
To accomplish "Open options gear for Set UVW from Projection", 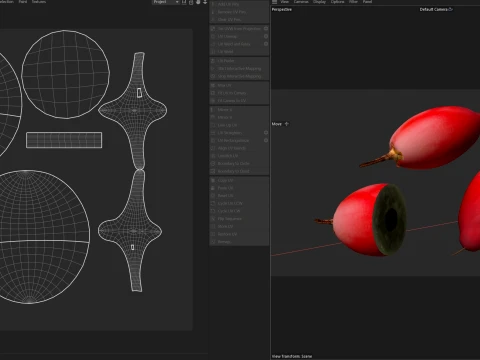I will point(266,29).
